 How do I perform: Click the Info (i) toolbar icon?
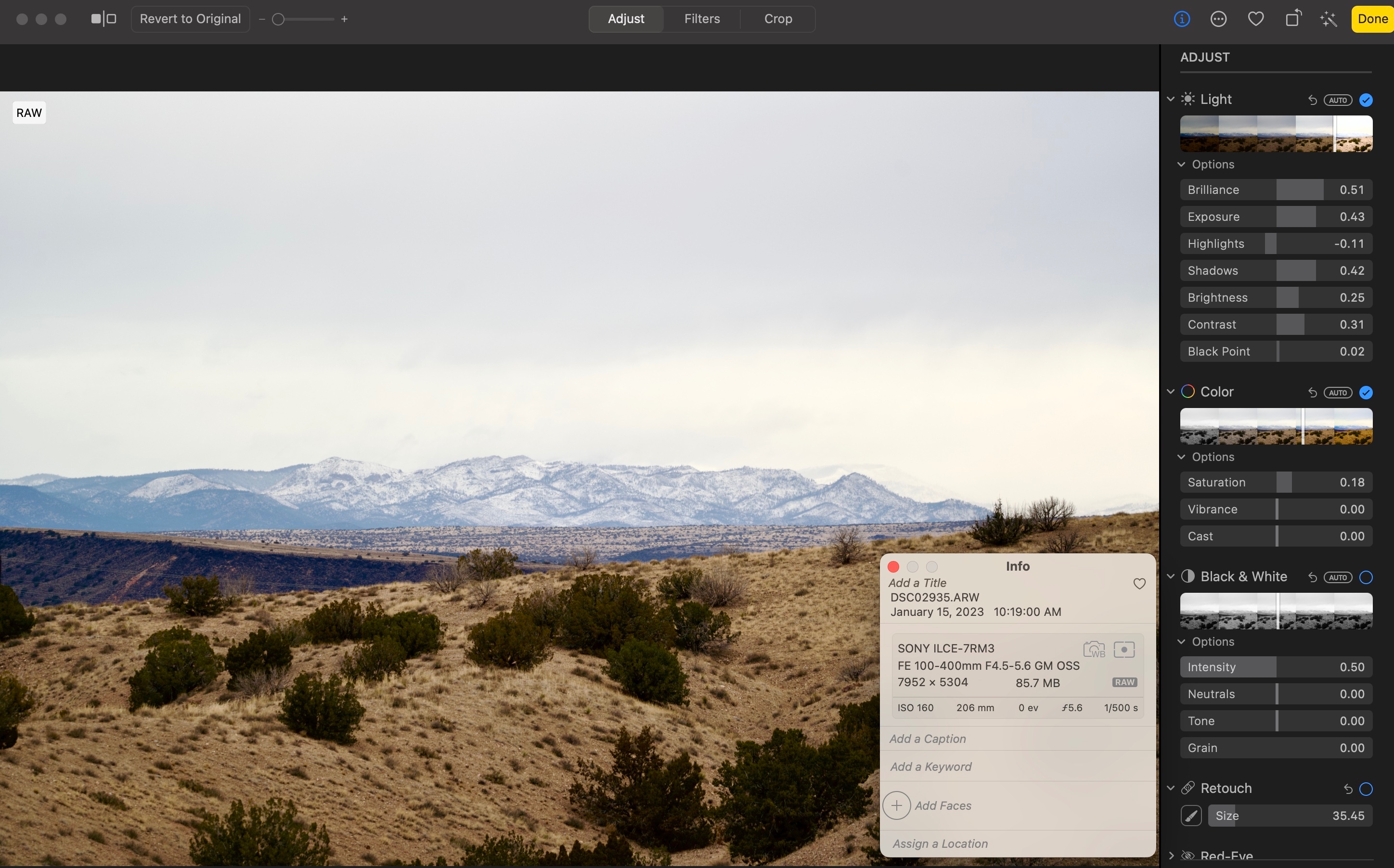point(1182,19)
